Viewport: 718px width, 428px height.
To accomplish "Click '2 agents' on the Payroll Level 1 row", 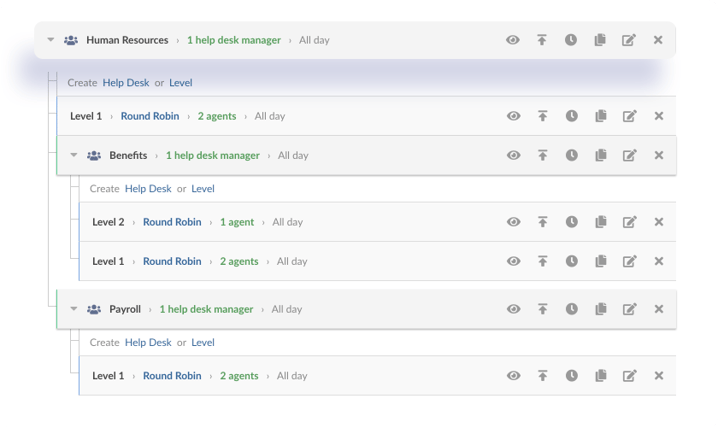I will [239, 376].
